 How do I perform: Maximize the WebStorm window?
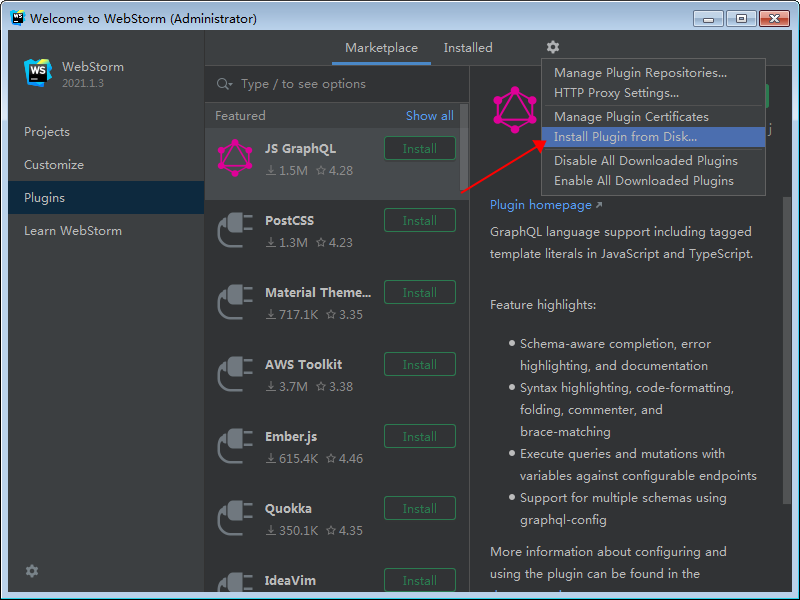tap(741, 19)
